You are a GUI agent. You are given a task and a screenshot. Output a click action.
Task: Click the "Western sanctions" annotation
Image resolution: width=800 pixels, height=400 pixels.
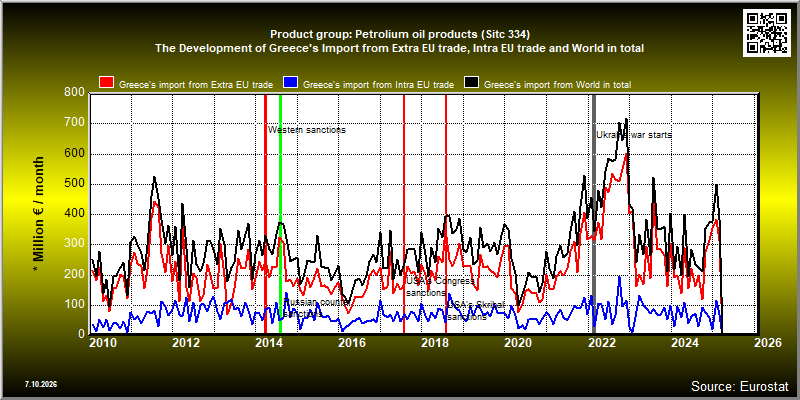pos(307,130)
